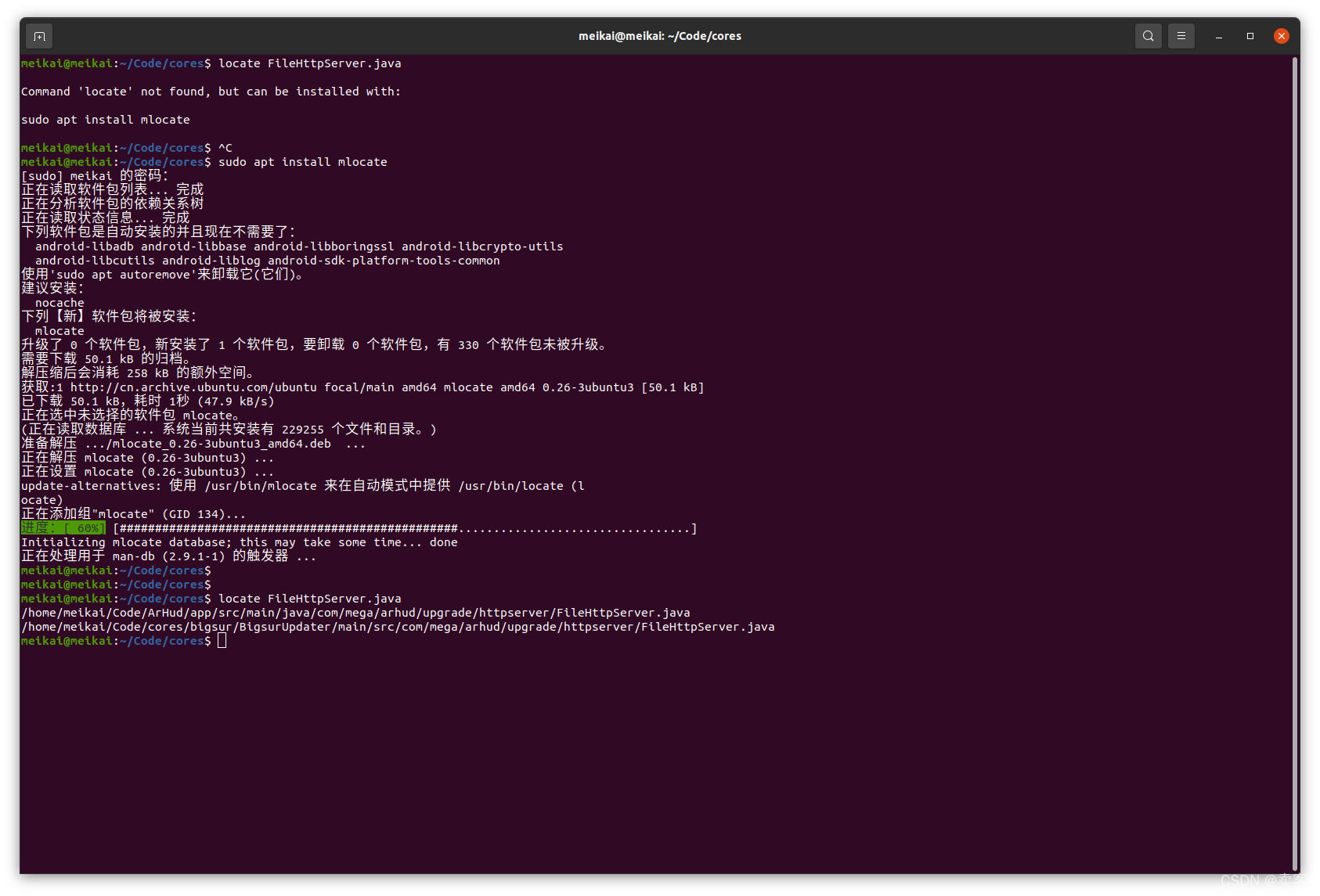
Task: Click the 'sudo apt autoremove' hint text
Action: [x=123, y=275]
